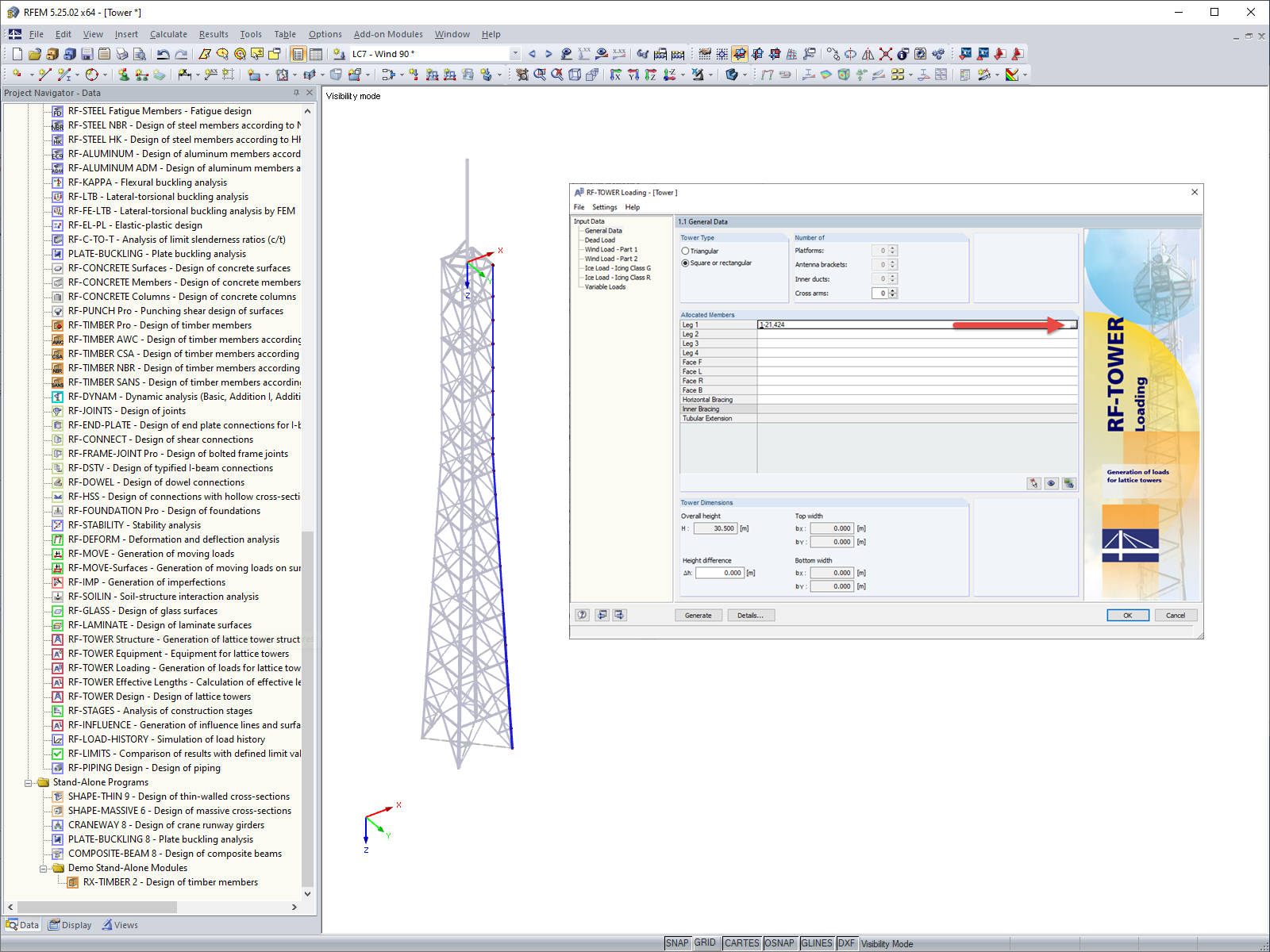Viewport: 1270px width, 952px height.
Task: Open the Add-on Modules menu
Action: click(387, 34)
